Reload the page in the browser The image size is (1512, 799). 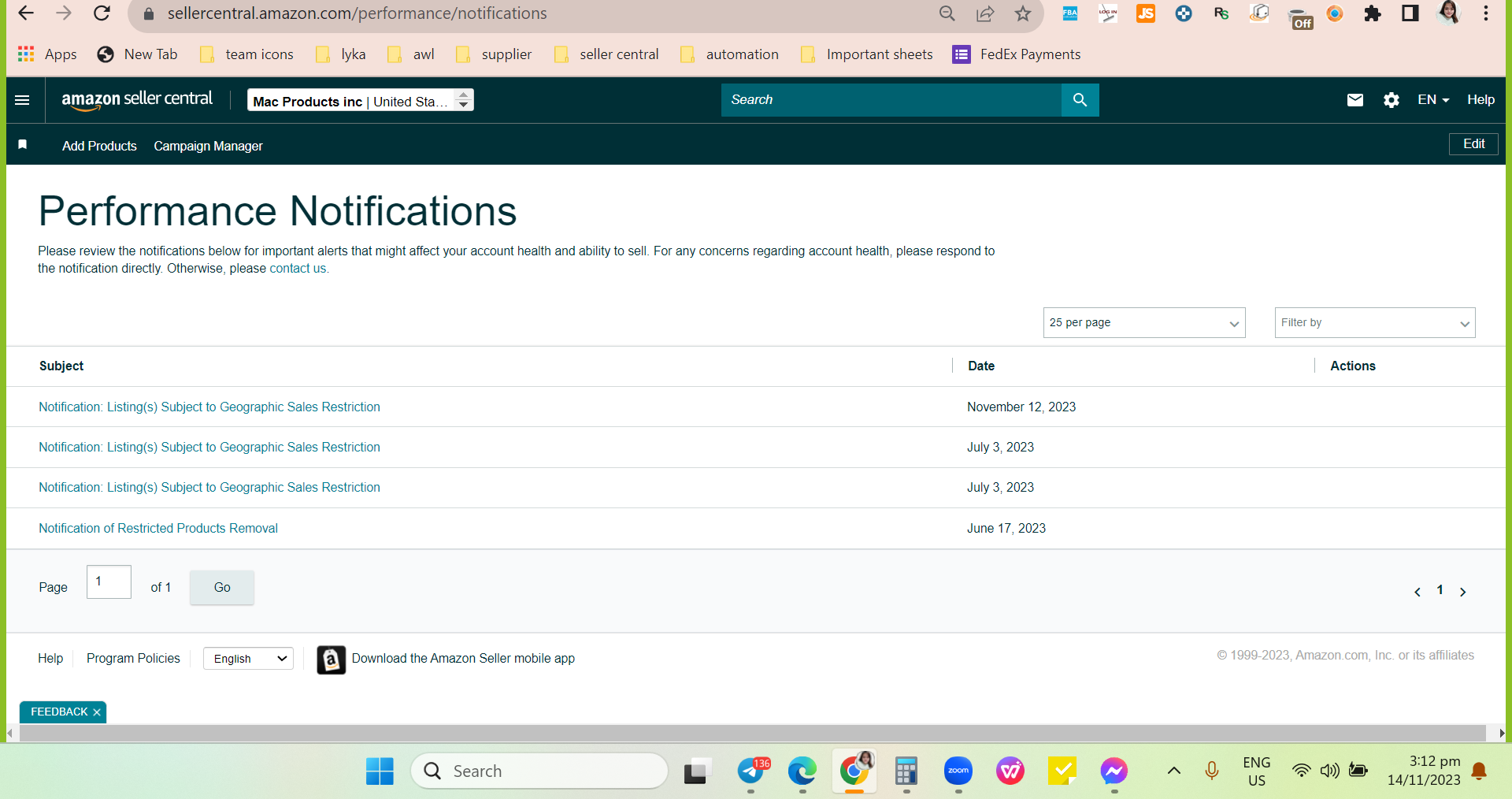point(102,13)
